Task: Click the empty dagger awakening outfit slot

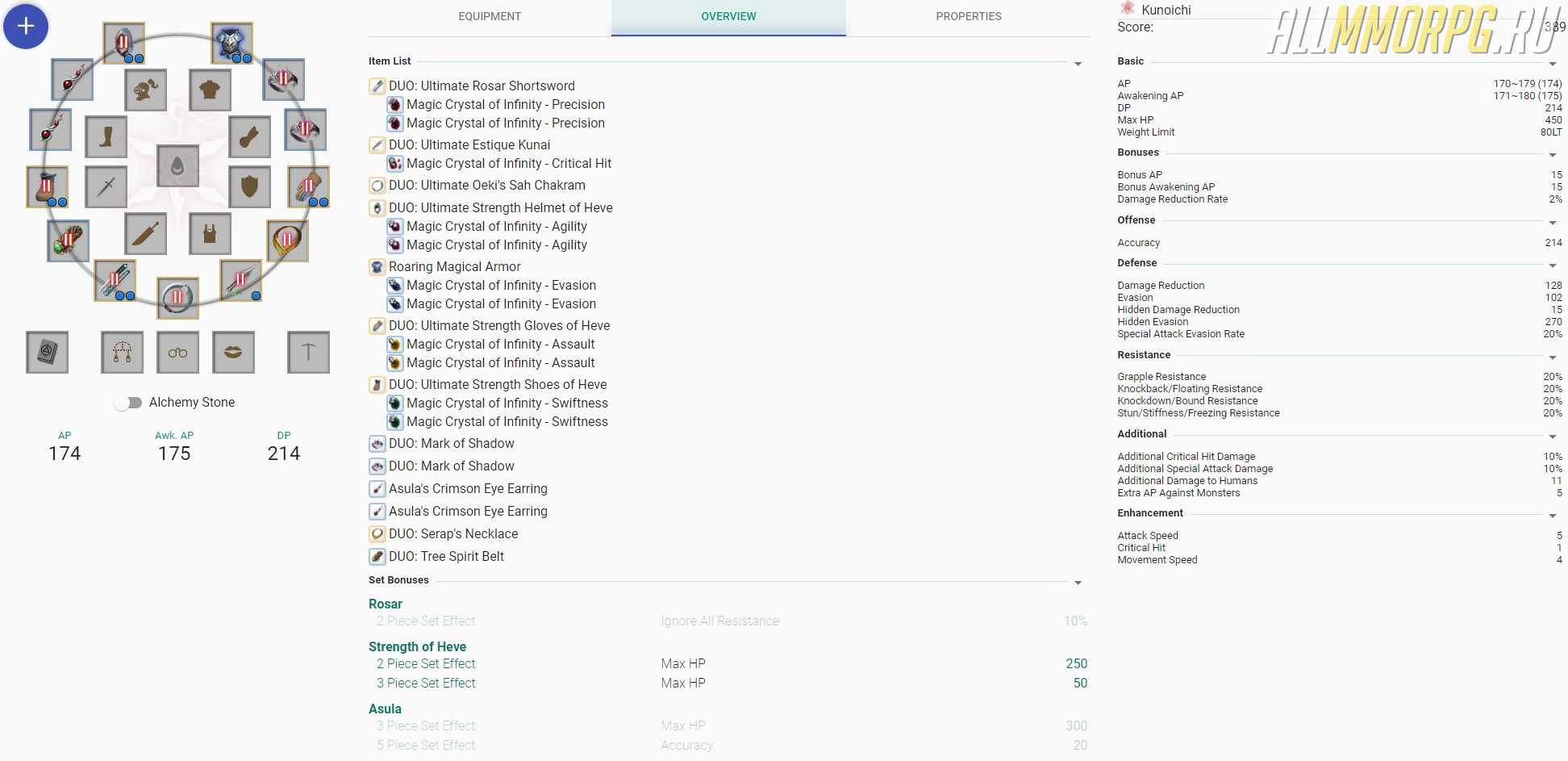Action: pos(146,234)
